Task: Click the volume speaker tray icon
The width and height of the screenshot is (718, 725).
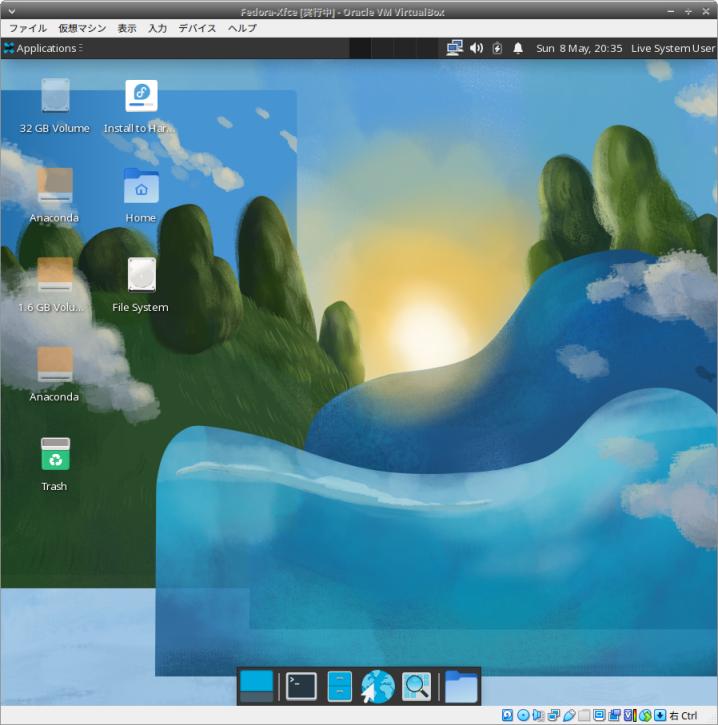Action: pos(476,48)
